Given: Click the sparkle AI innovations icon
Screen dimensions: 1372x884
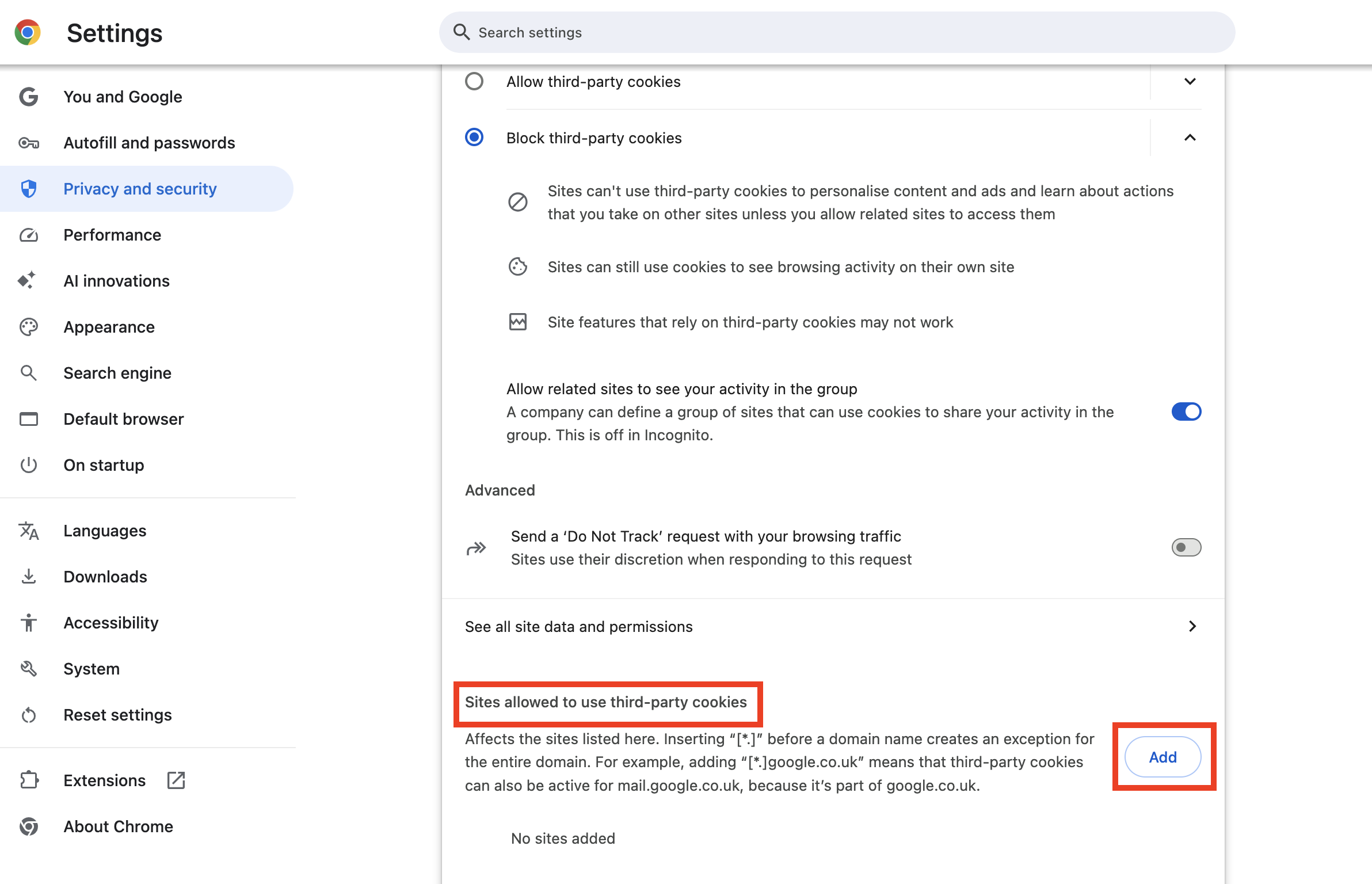Looking at the screenshot, I should pos(26,280).
